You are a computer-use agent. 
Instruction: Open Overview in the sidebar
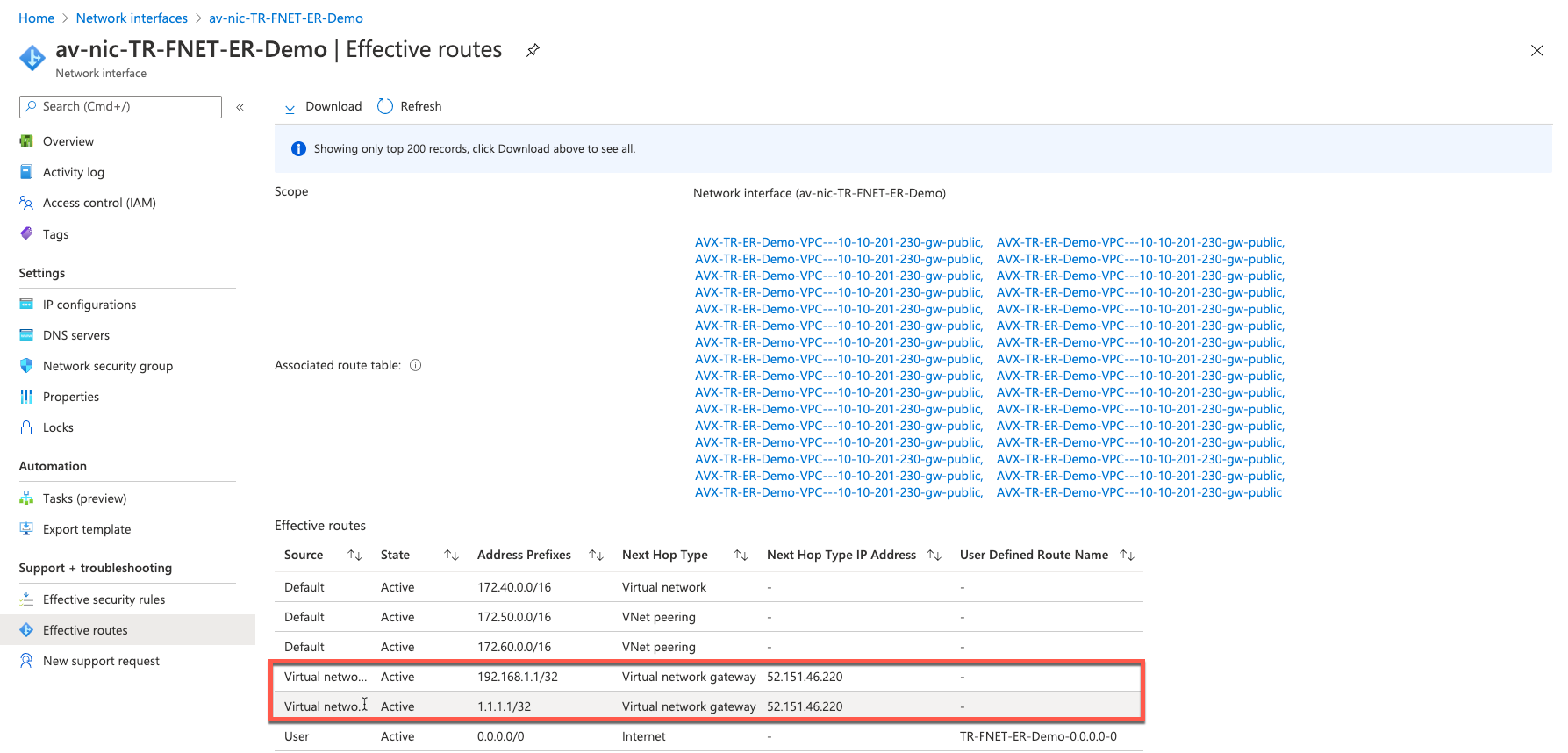pos(68,141)
